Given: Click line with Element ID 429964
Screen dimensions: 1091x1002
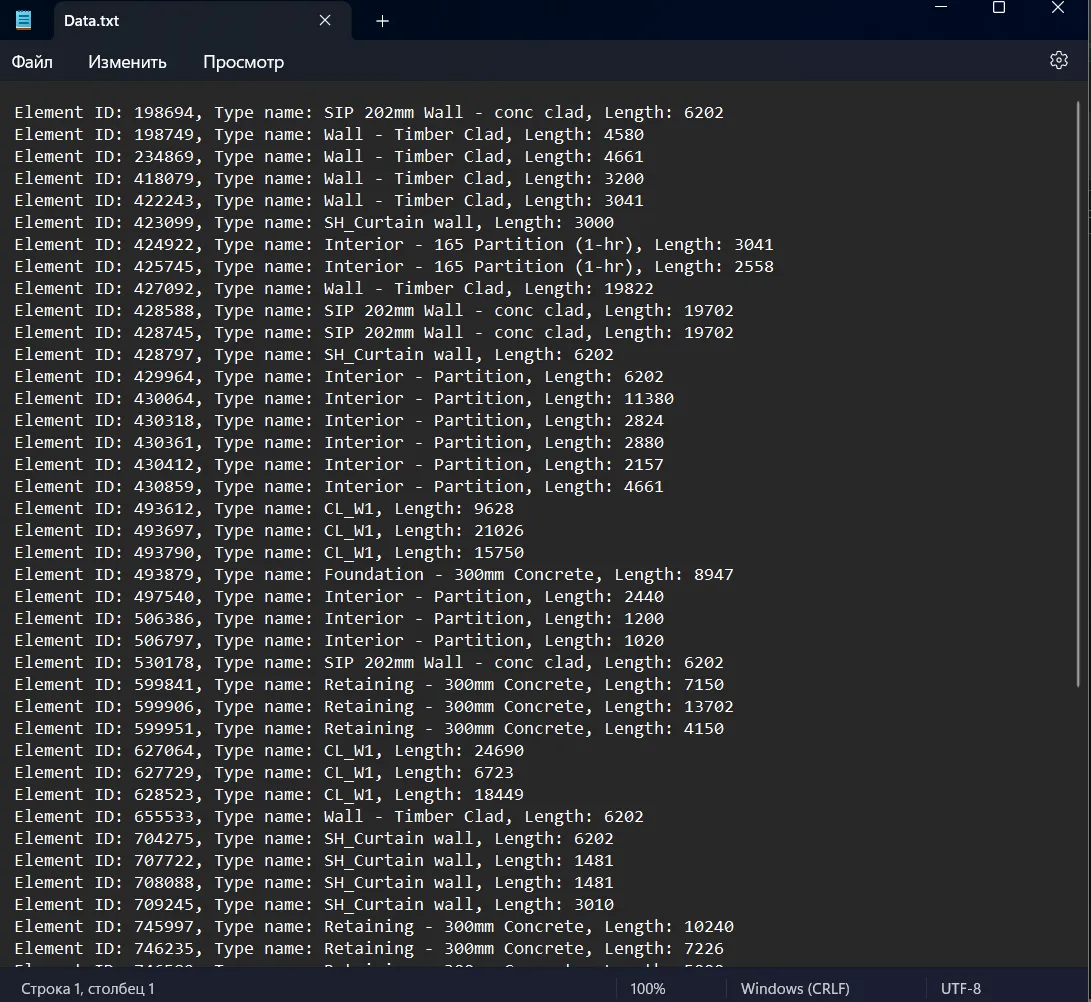Looking at the screenshot, I should pos(339,376).
